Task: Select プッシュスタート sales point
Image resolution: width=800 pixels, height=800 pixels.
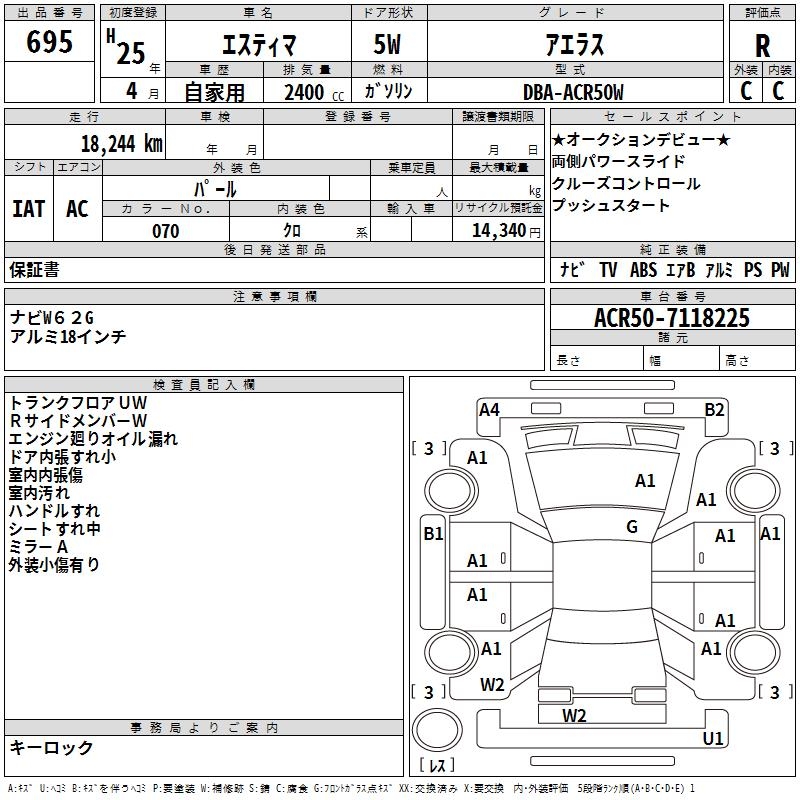Action: coord(610,205)
